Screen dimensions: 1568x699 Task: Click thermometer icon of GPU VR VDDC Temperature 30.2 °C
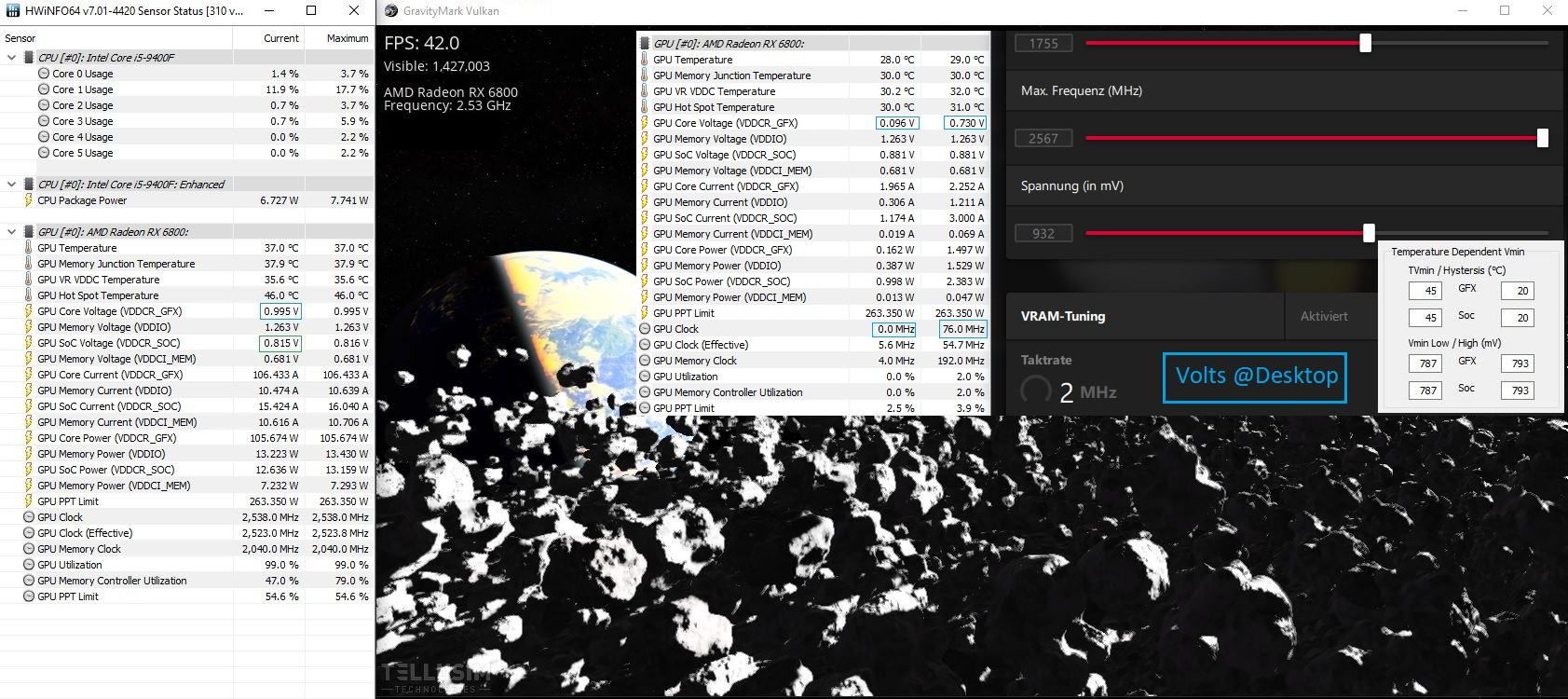(x=645, y=91)
